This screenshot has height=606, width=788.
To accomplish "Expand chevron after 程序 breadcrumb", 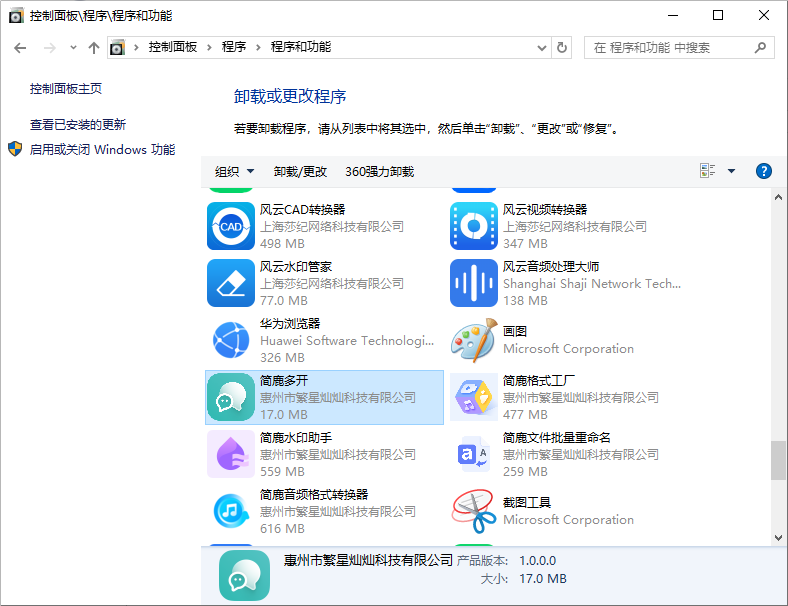I will tap(258, 48).
